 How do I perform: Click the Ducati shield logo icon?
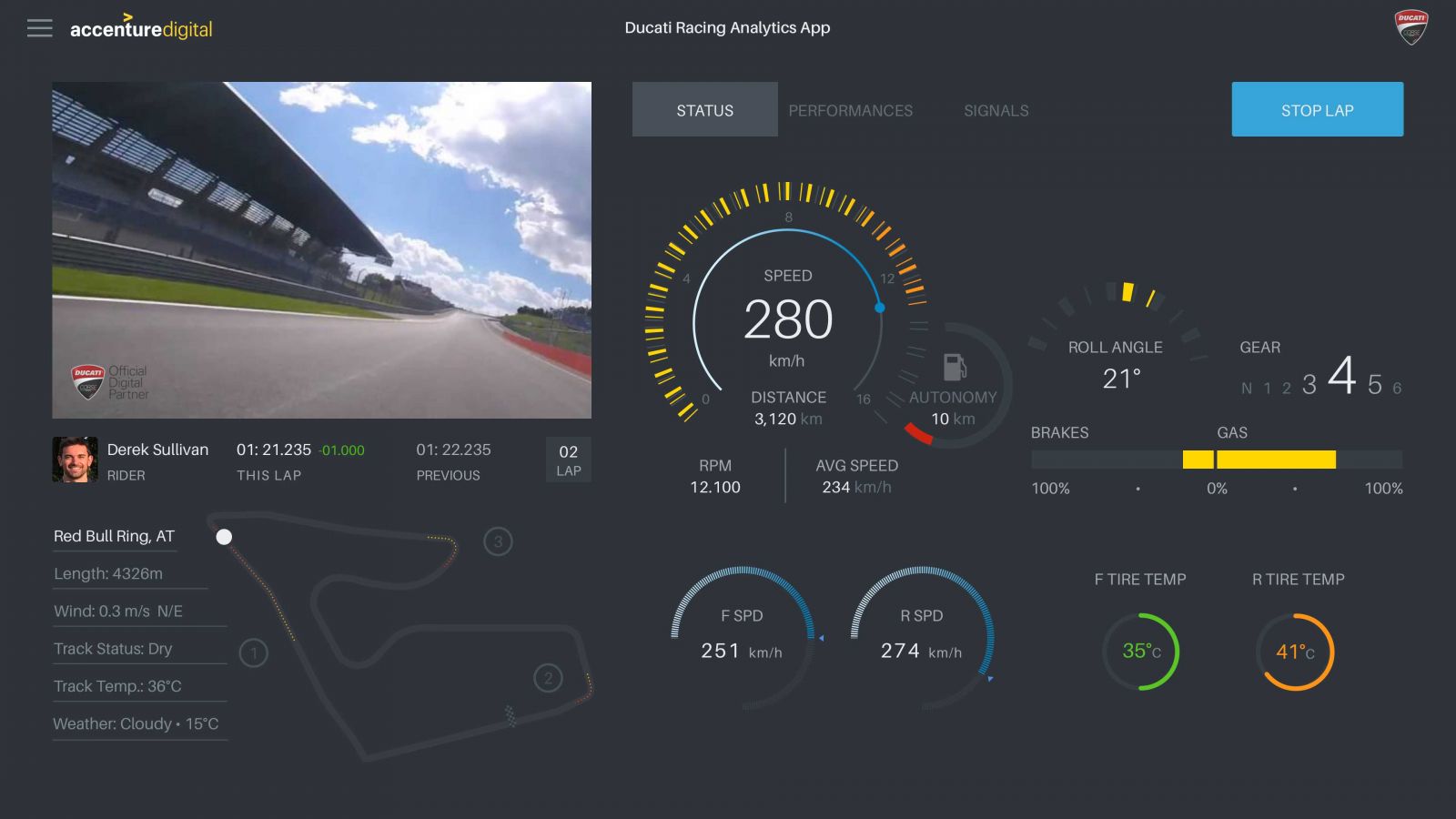tap(1410, 27)
